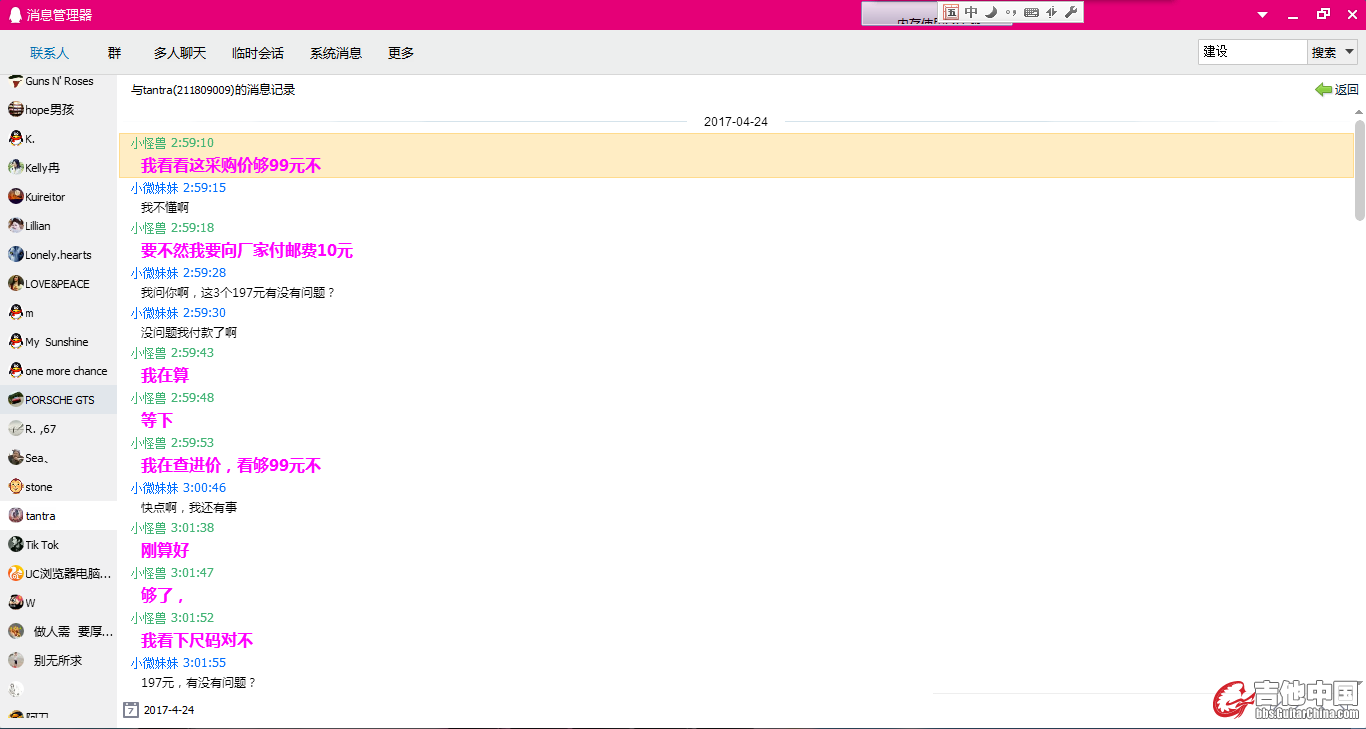Click the 2017-04-24 date divider label

[x=736, y=122]
